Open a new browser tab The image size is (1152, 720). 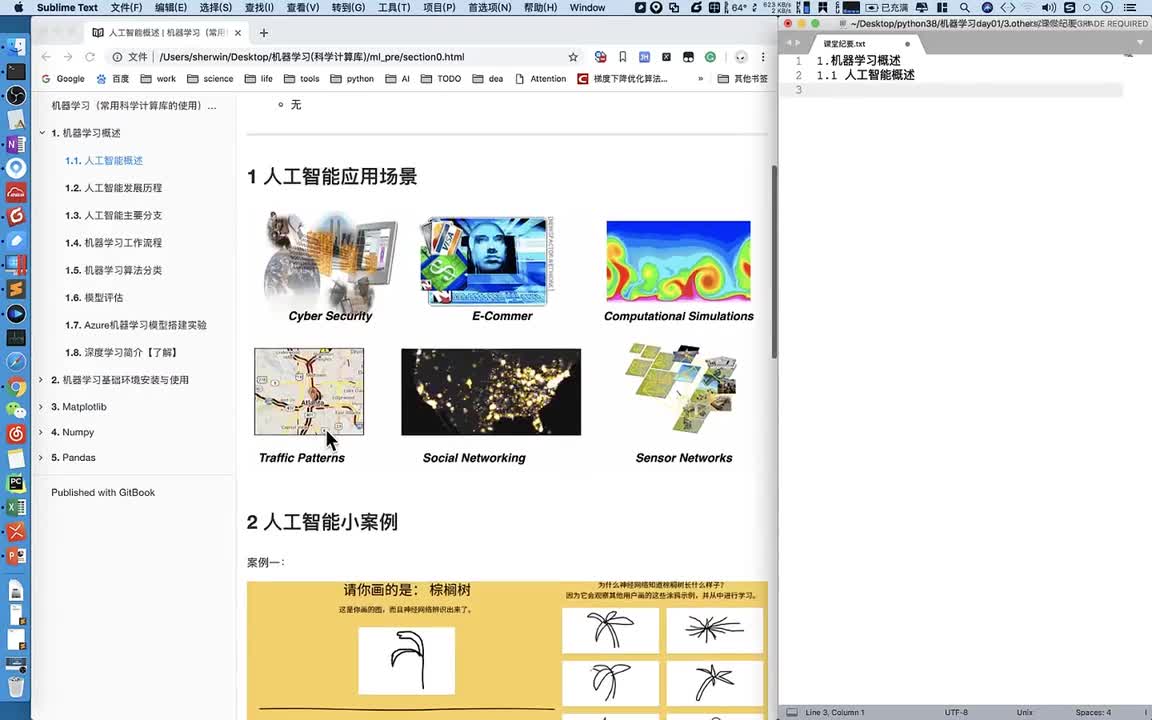(264, 32)
